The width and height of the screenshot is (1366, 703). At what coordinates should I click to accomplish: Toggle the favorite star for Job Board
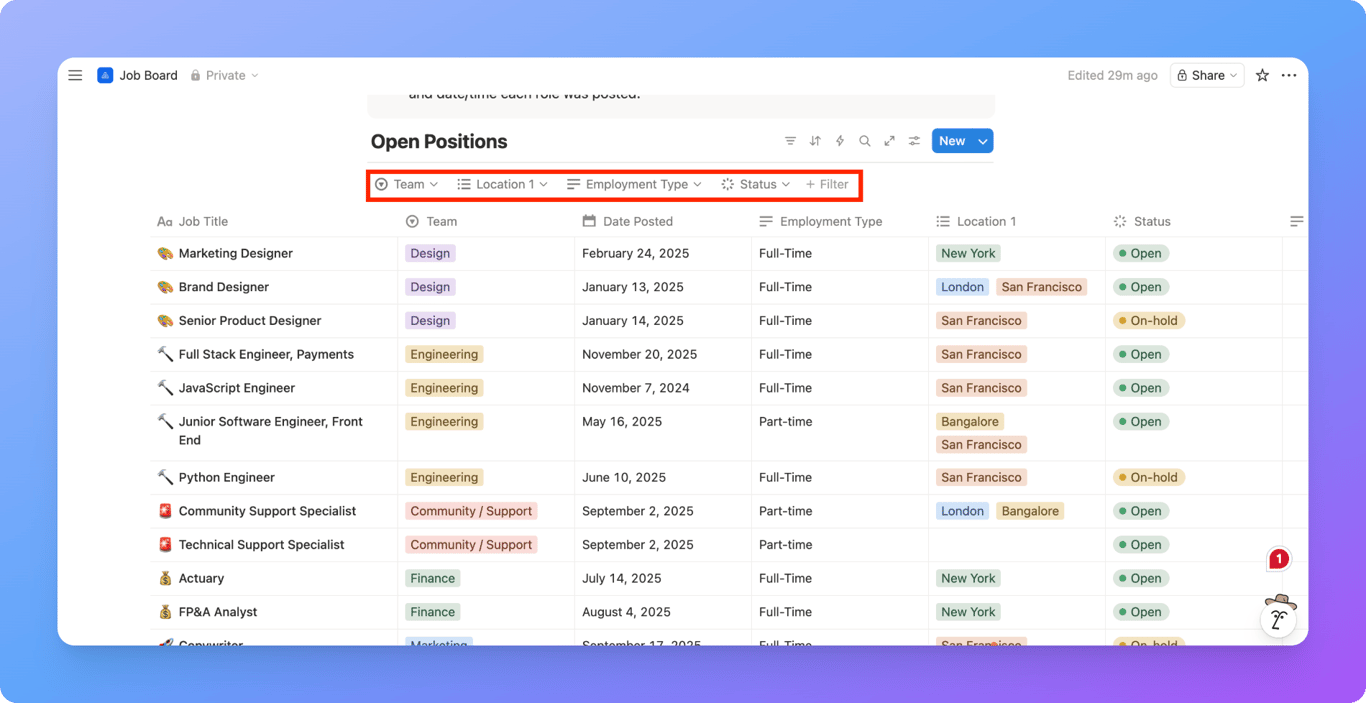(1261, 75)
